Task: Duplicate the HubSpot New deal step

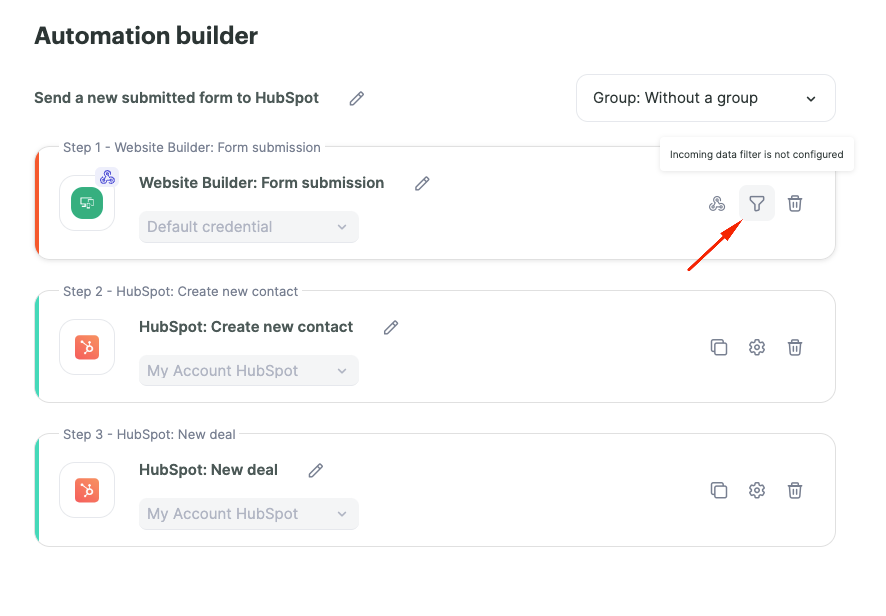Action: 719,490
